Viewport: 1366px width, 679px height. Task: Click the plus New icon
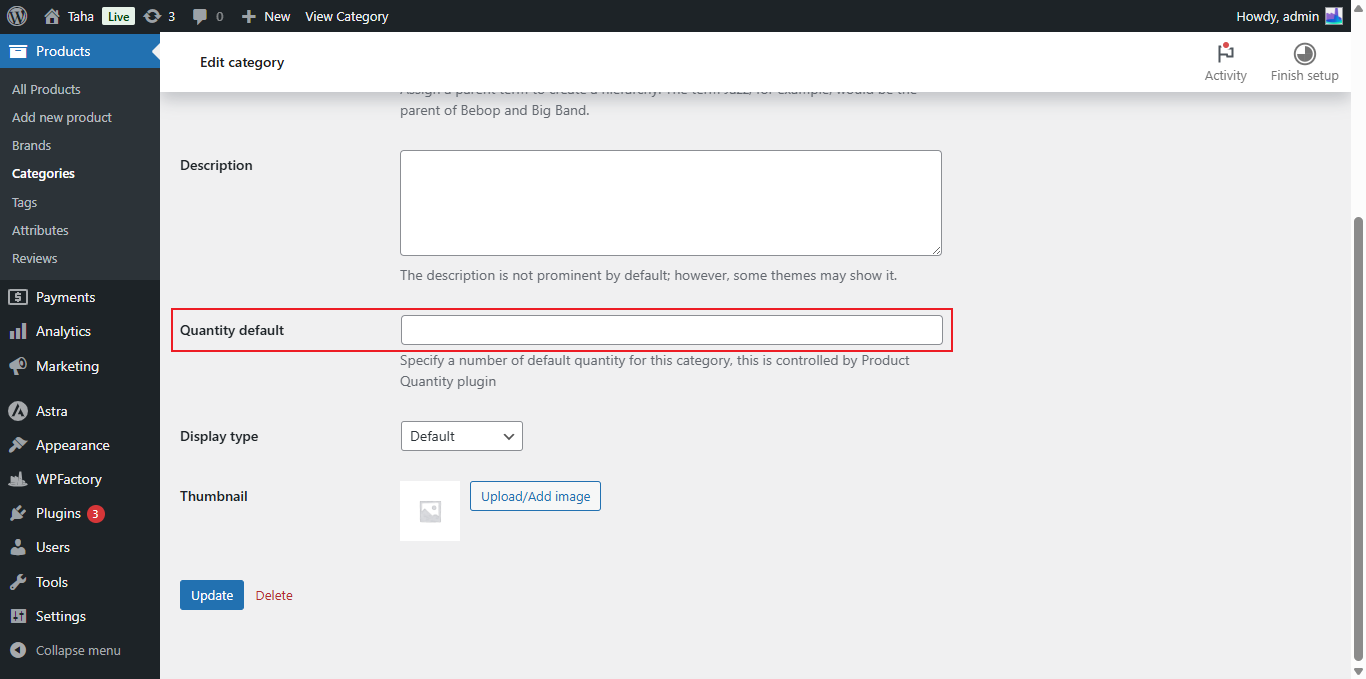[249, 16]
